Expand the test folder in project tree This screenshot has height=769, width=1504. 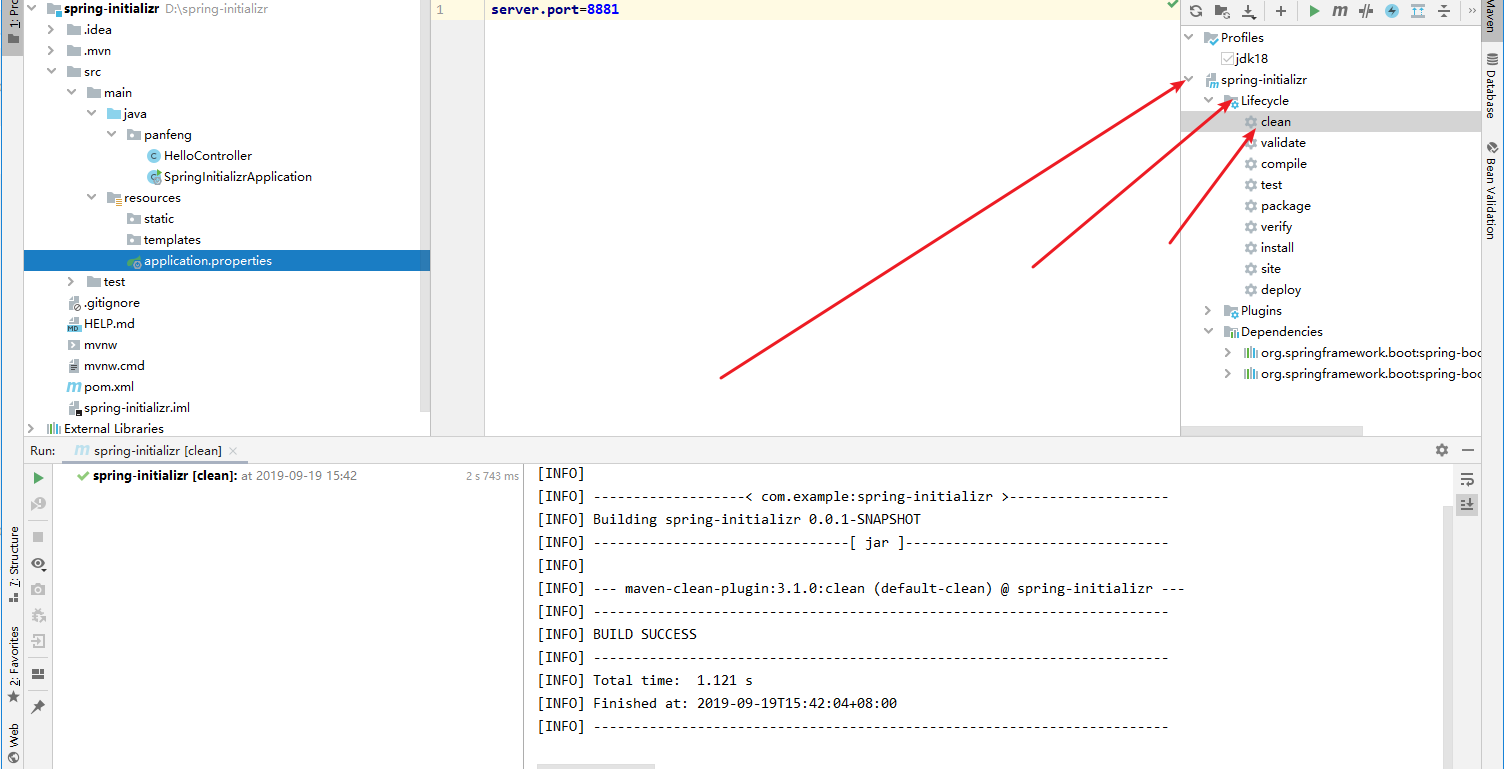pos(71,282)
